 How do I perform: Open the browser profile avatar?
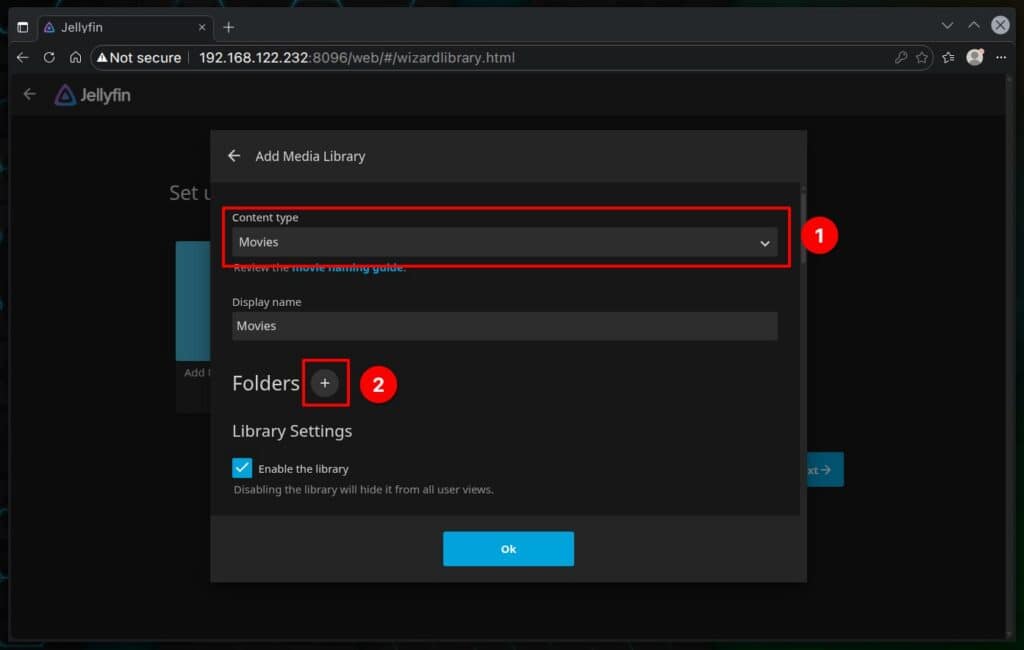975,57
